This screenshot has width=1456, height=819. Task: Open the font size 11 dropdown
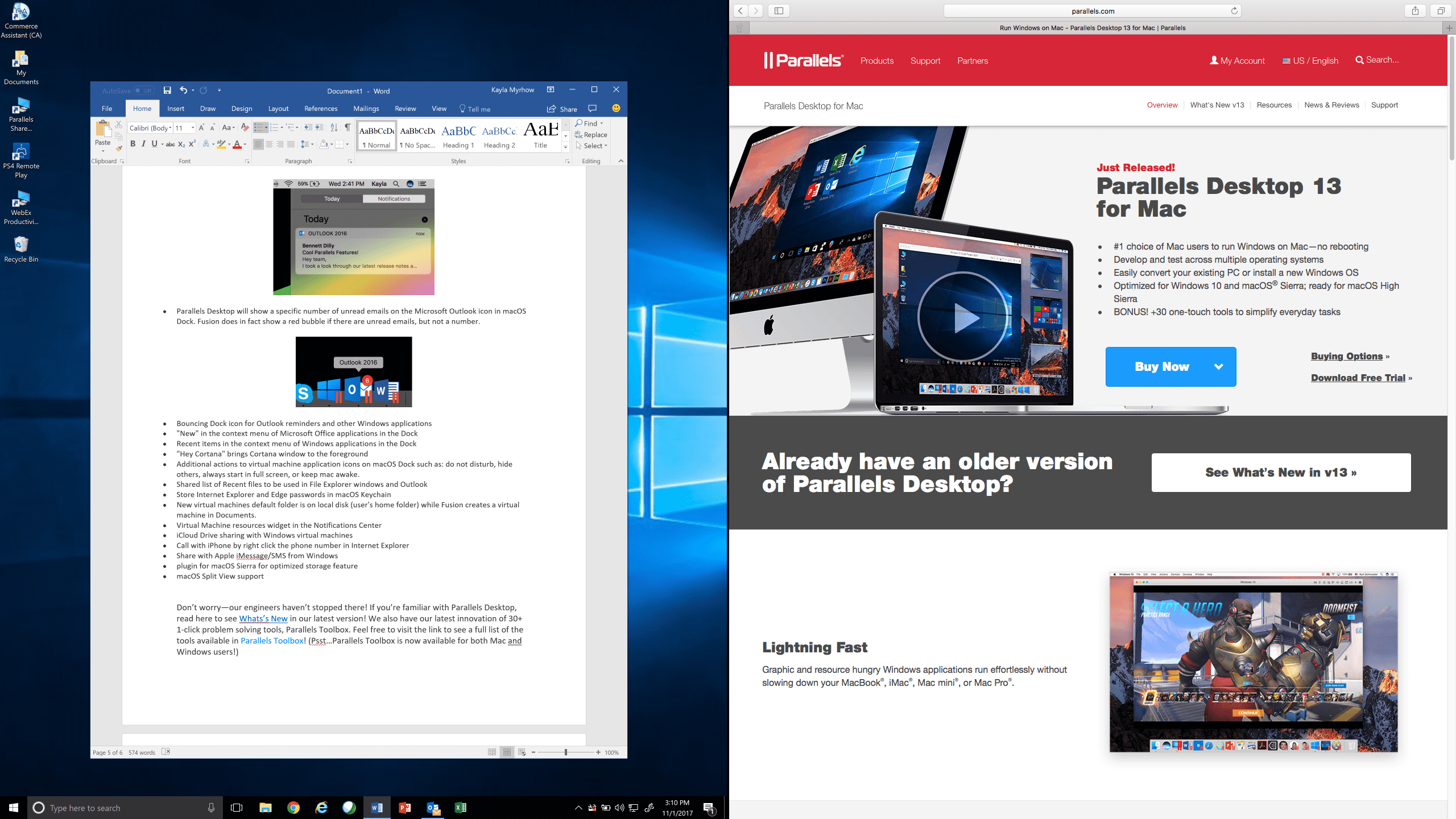coord(193,128)
